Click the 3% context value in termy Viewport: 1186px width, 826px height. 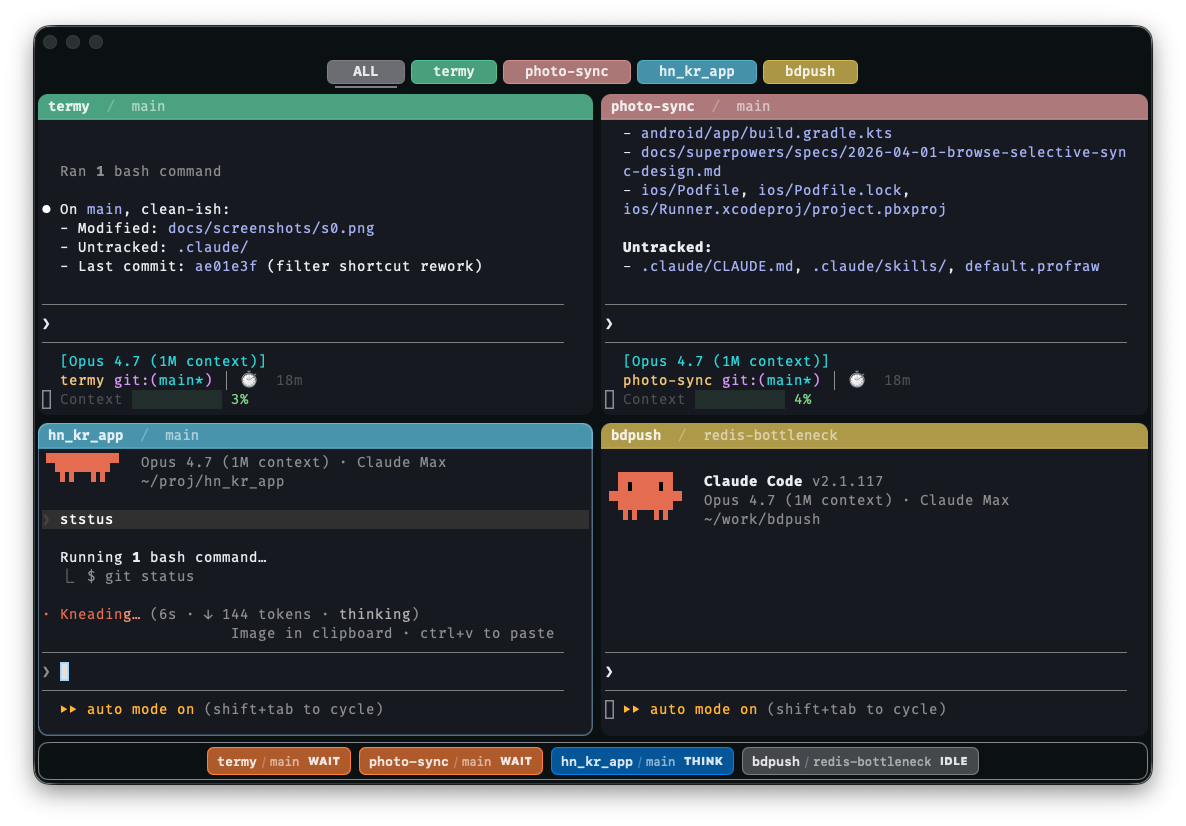[x=240, y=399]
